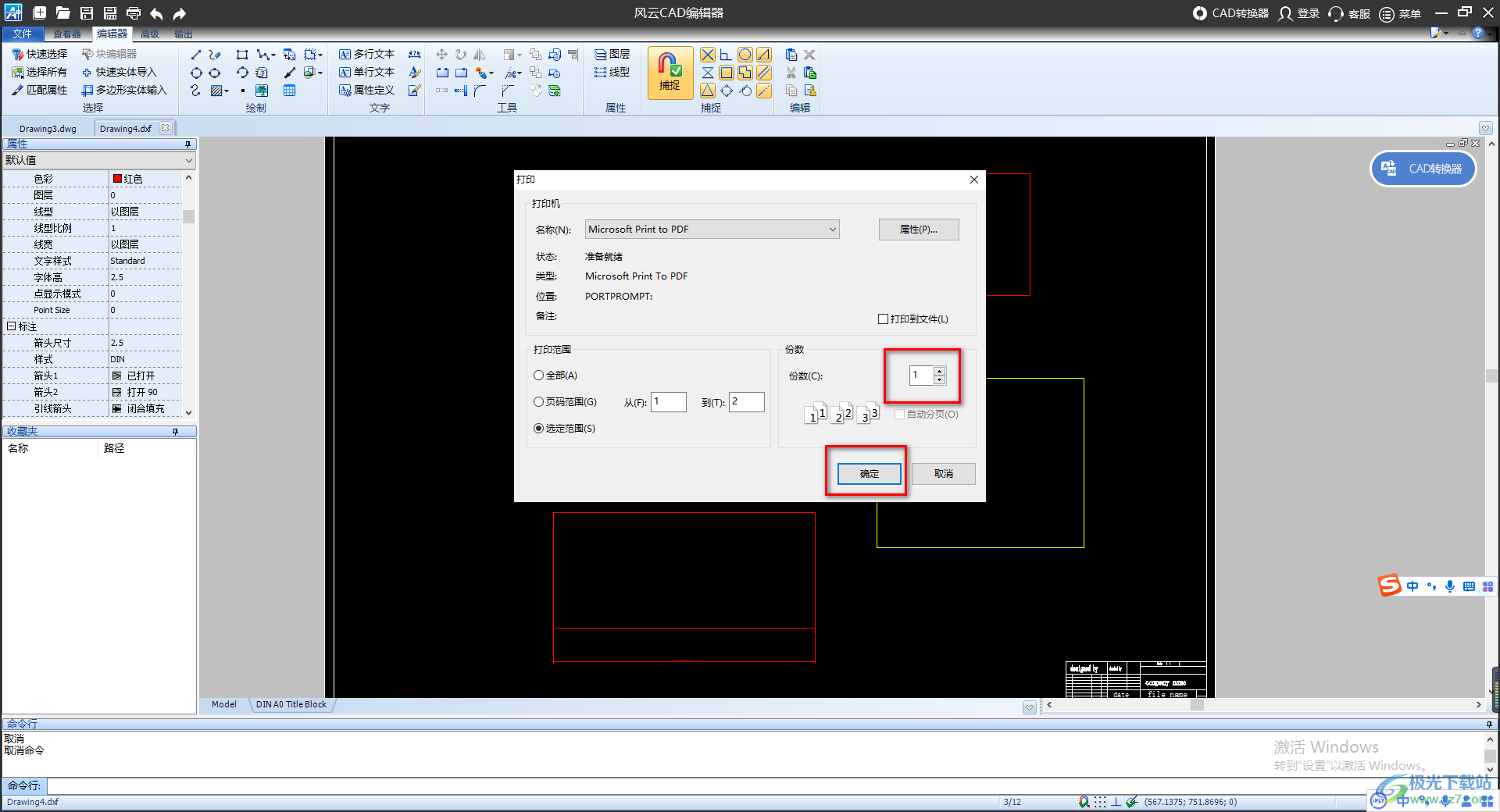
Task: Pin the Properties (属性) panel
Action: [187, 144]
